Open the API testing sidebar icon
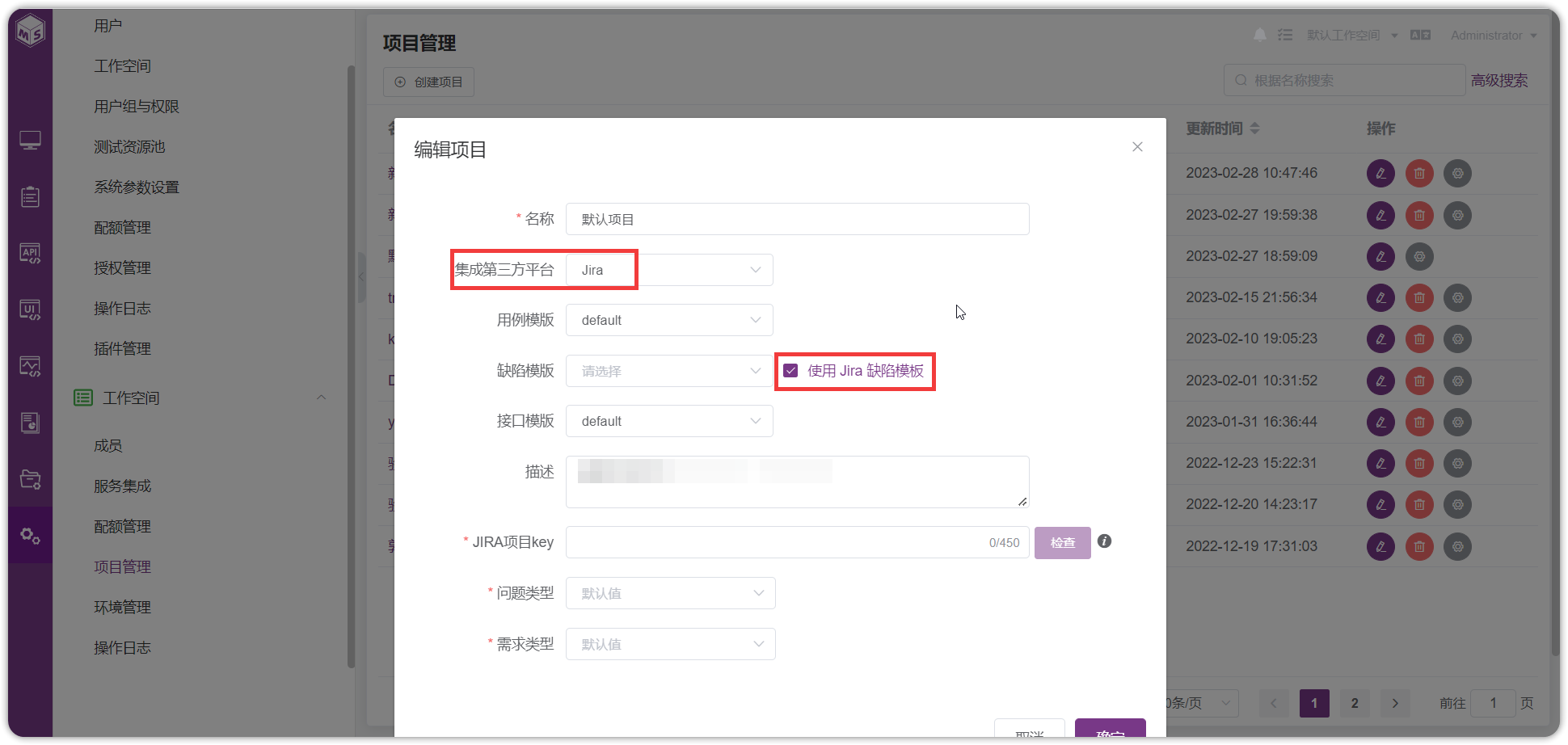This screenshot has height=745, width=1568. (30, 254)
